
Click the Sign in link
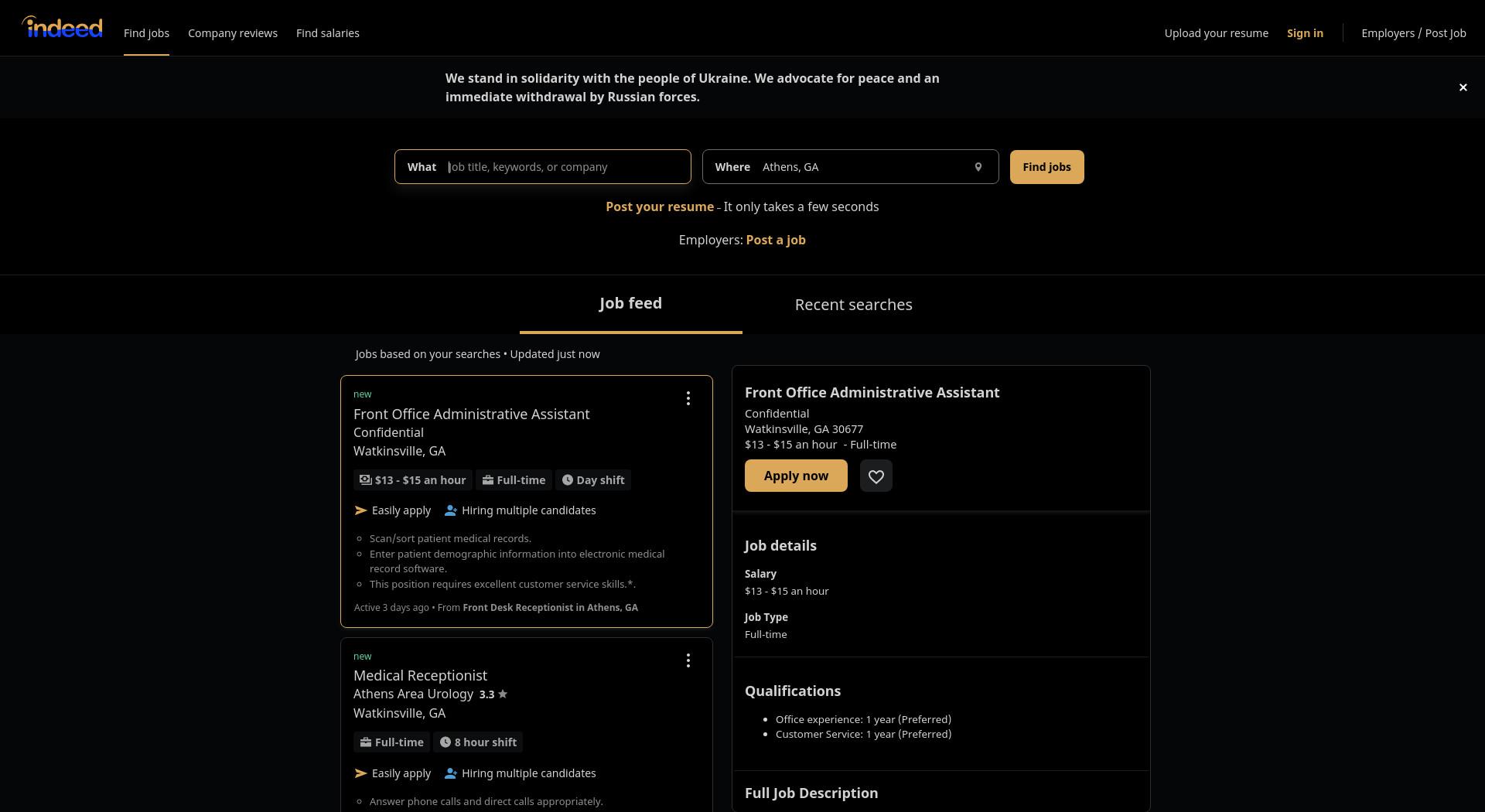pos(1305,33)
